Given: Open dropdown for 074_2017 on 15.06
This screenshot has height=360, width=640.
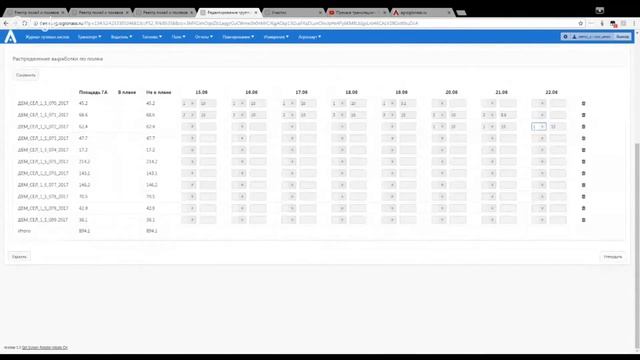Looking at the screenshot, I should 189,150.
